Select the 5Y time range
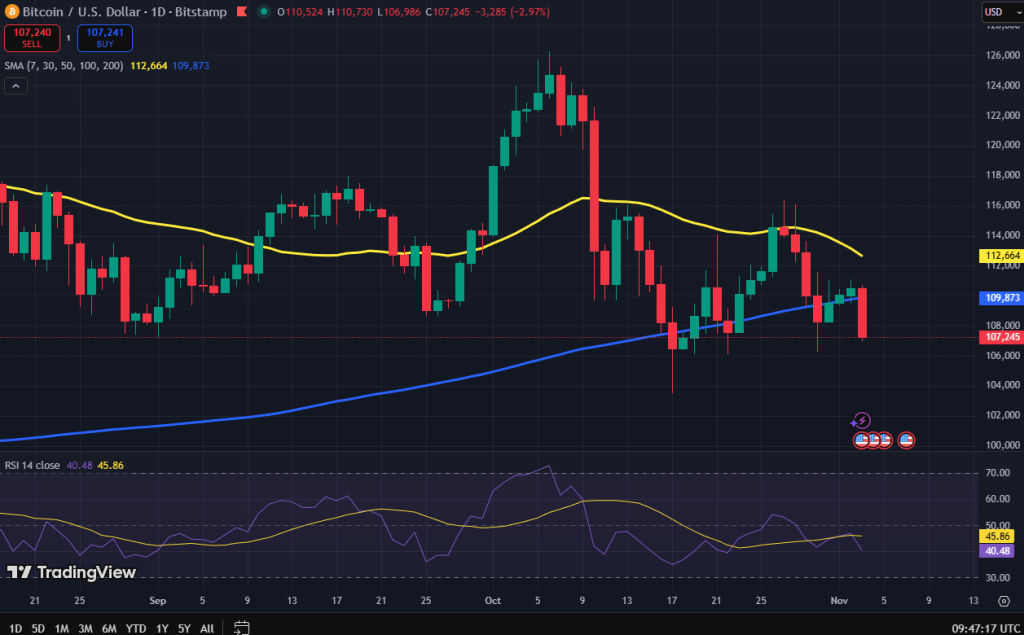1024x635 pixels. [x=184, y=628]
